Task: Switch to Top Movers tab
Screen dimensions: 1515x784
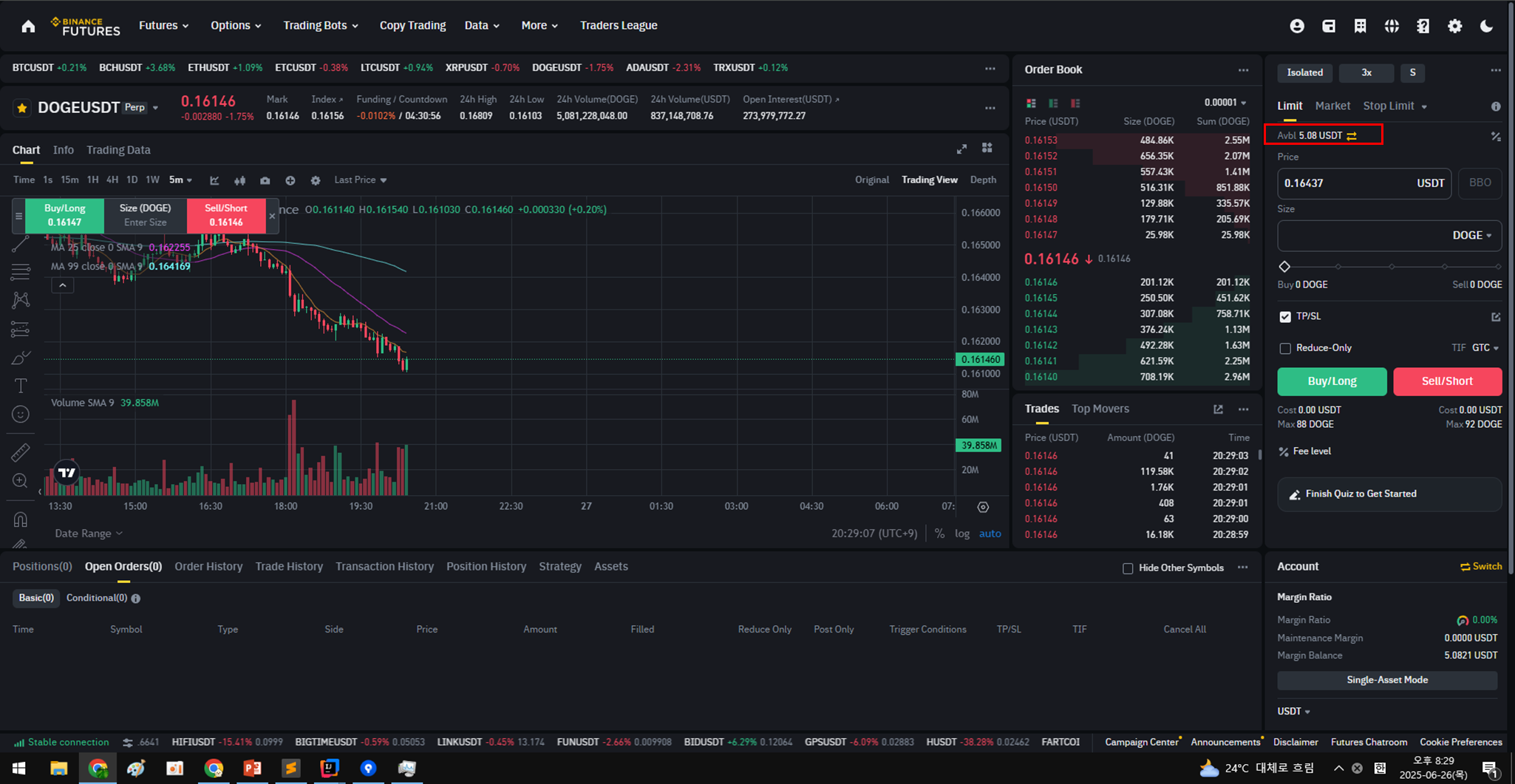Action: [1100, 409]
